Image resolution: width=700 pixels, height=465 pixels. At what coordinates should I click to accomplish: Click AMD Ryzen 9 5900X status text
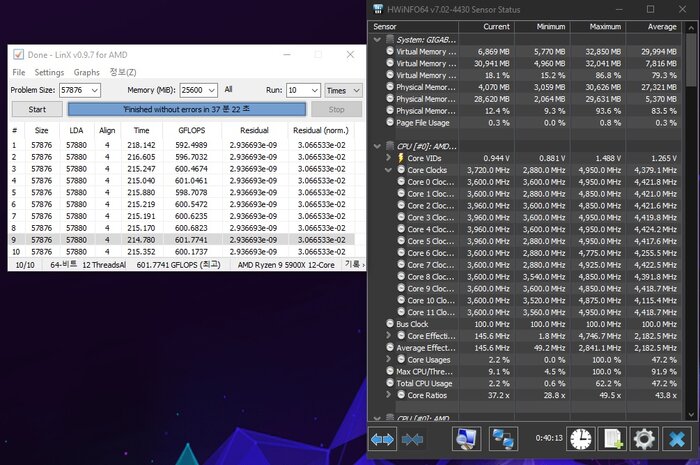coord(286,265)
